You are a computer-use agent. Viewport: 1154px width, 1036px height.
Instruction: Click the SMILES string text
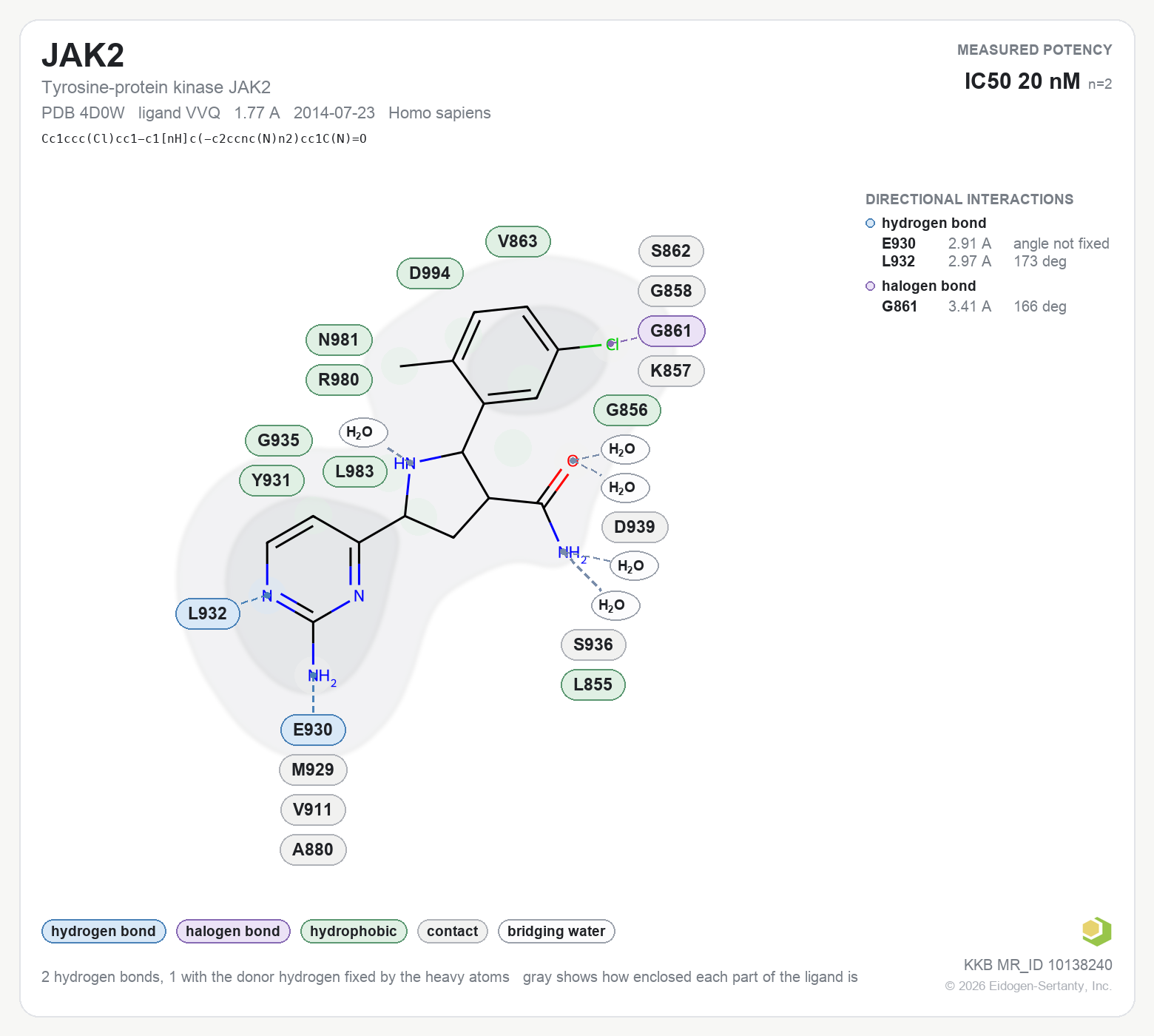[204, 138]
